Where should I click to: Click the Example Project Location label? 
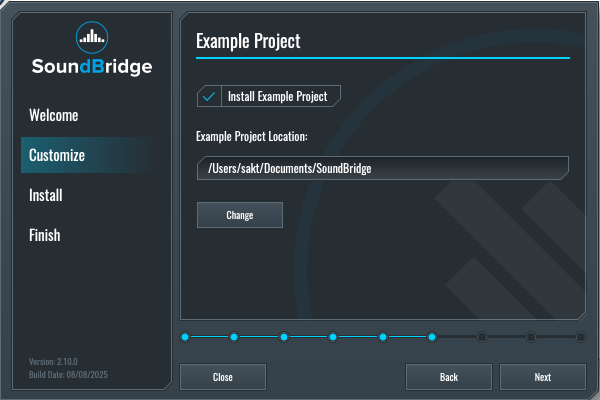click(252, 136)
